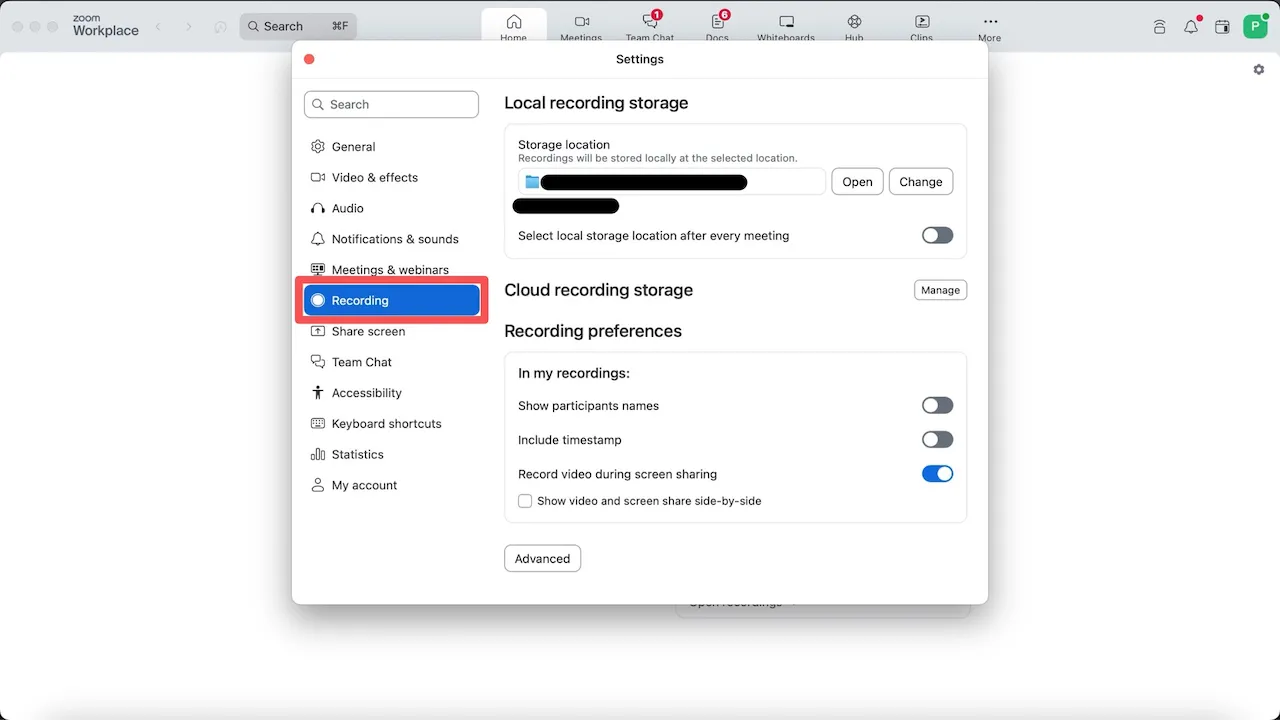The height and width of the screenshot is (720, 1280).
Task: Open the Whiteboards tab icon
Action: point(786,23)
